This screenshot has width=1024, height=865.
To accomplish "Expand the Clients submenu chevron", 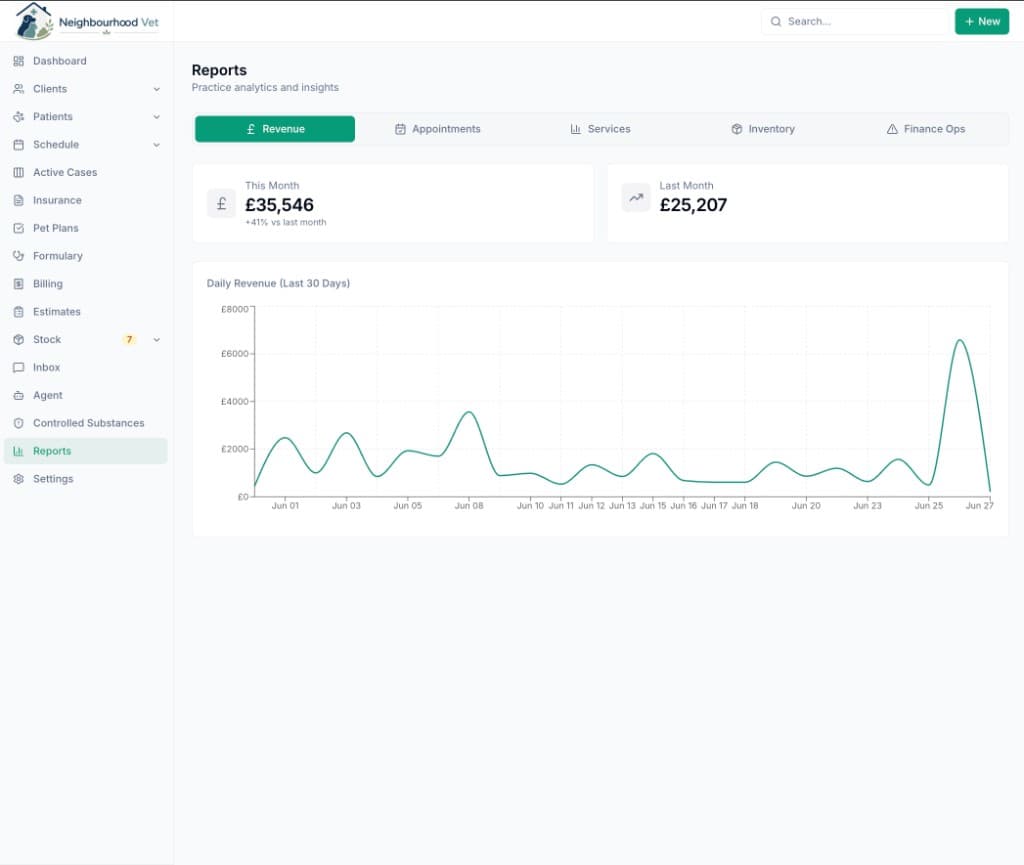I will (x=157, y=89).
